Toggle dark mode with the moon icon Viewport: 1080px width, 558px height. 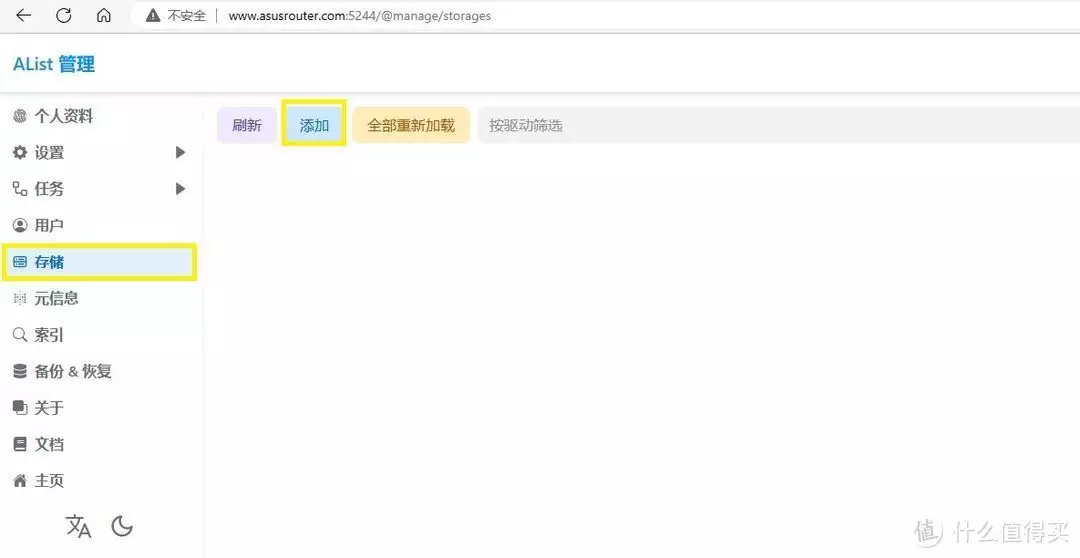[122, 527]
